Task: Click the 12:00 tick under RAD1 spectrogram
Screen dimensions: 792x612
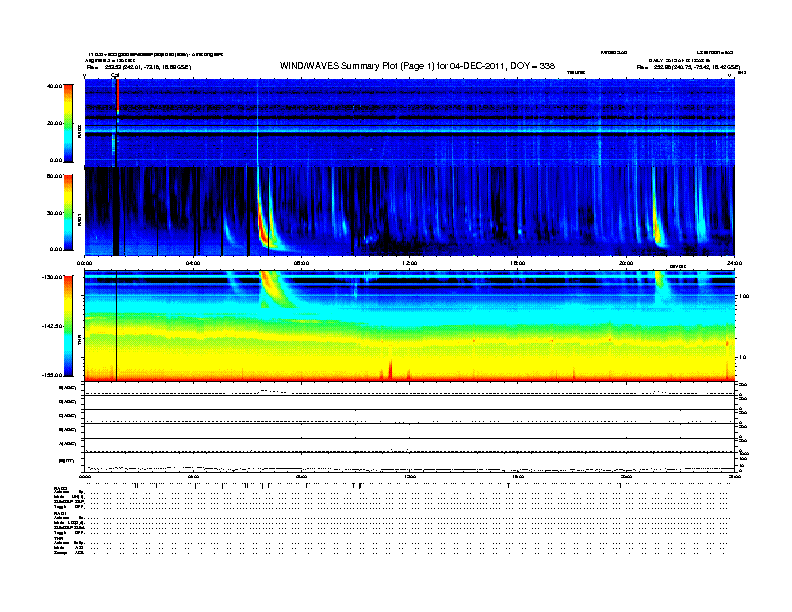Action: pos(410,263)
